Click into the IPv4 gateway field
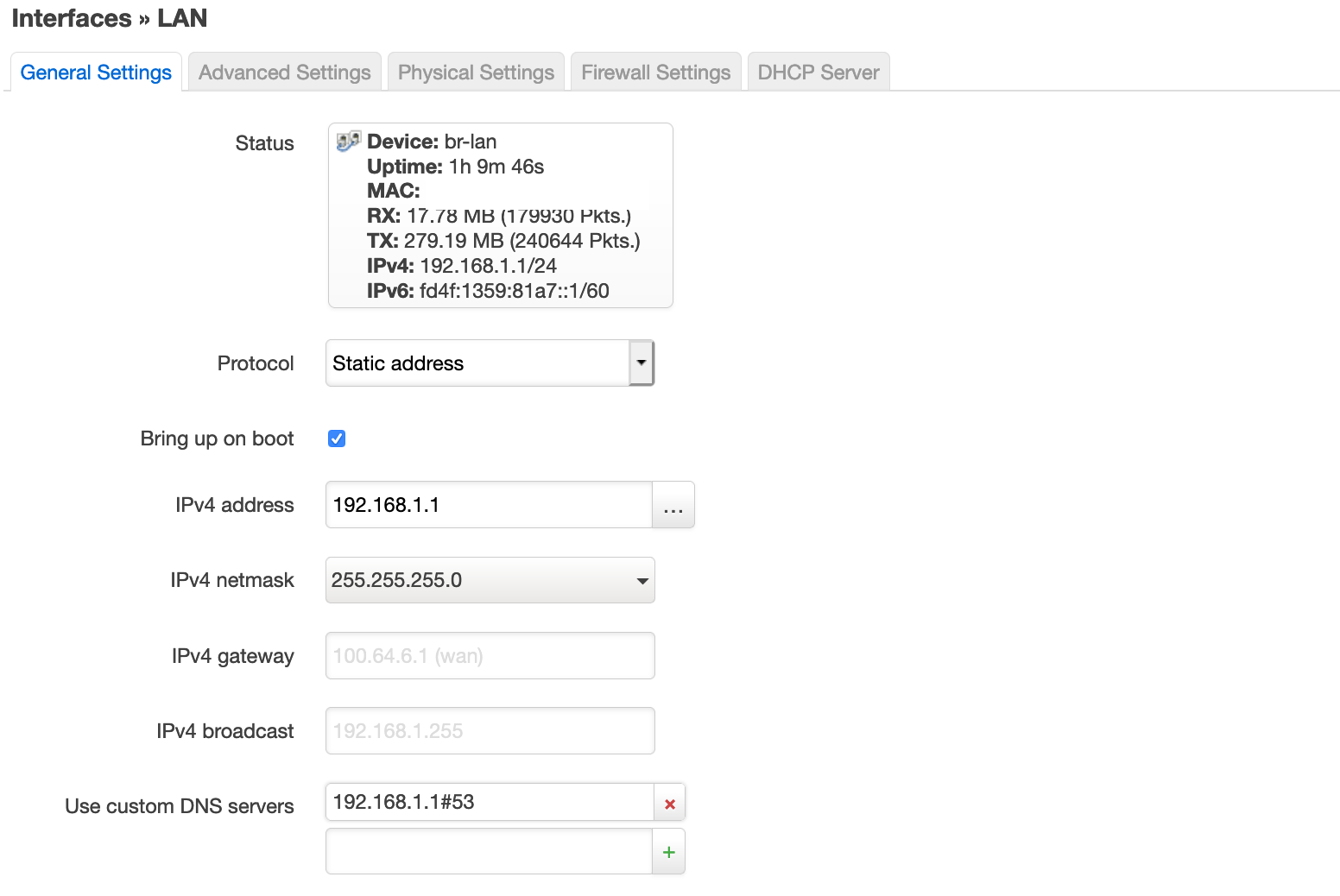This screenshot has height=896, width=1340. click(x=490, y=656)
